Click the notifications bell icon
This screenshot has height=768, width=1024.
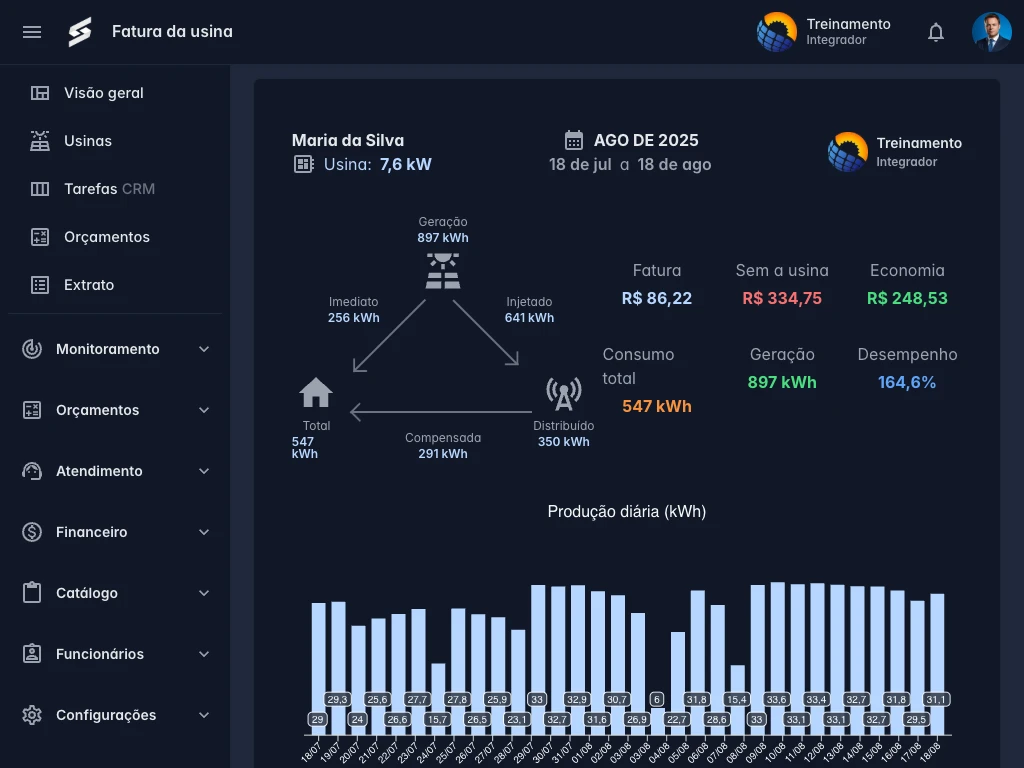coord(936,32)
